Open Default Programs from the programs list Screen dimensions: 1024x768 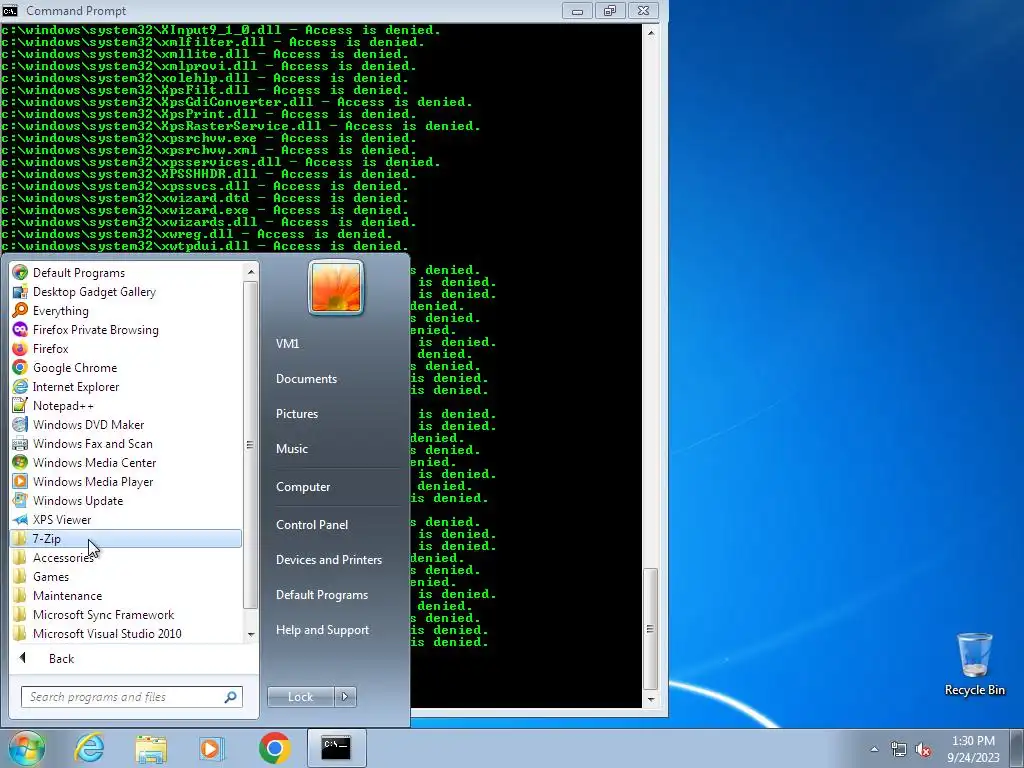[x=78, y=273]
